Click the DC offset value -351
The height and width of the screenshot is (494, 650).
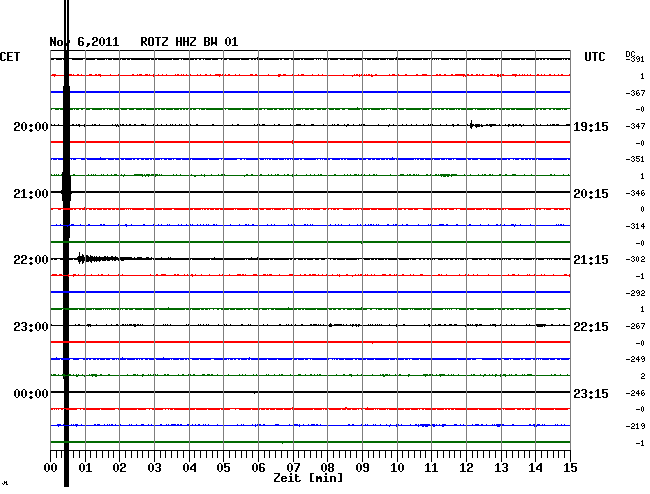(635, 159)
